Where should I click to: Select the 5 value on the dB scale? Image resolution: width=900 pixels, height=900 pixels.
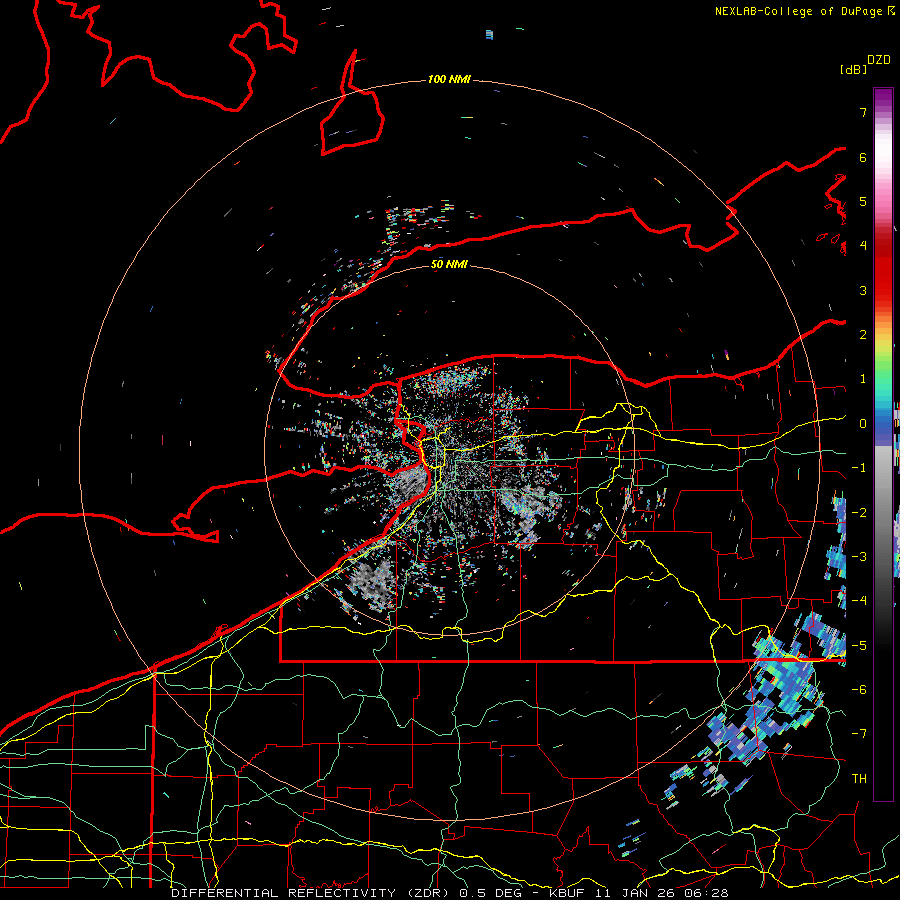pos(863,201)
